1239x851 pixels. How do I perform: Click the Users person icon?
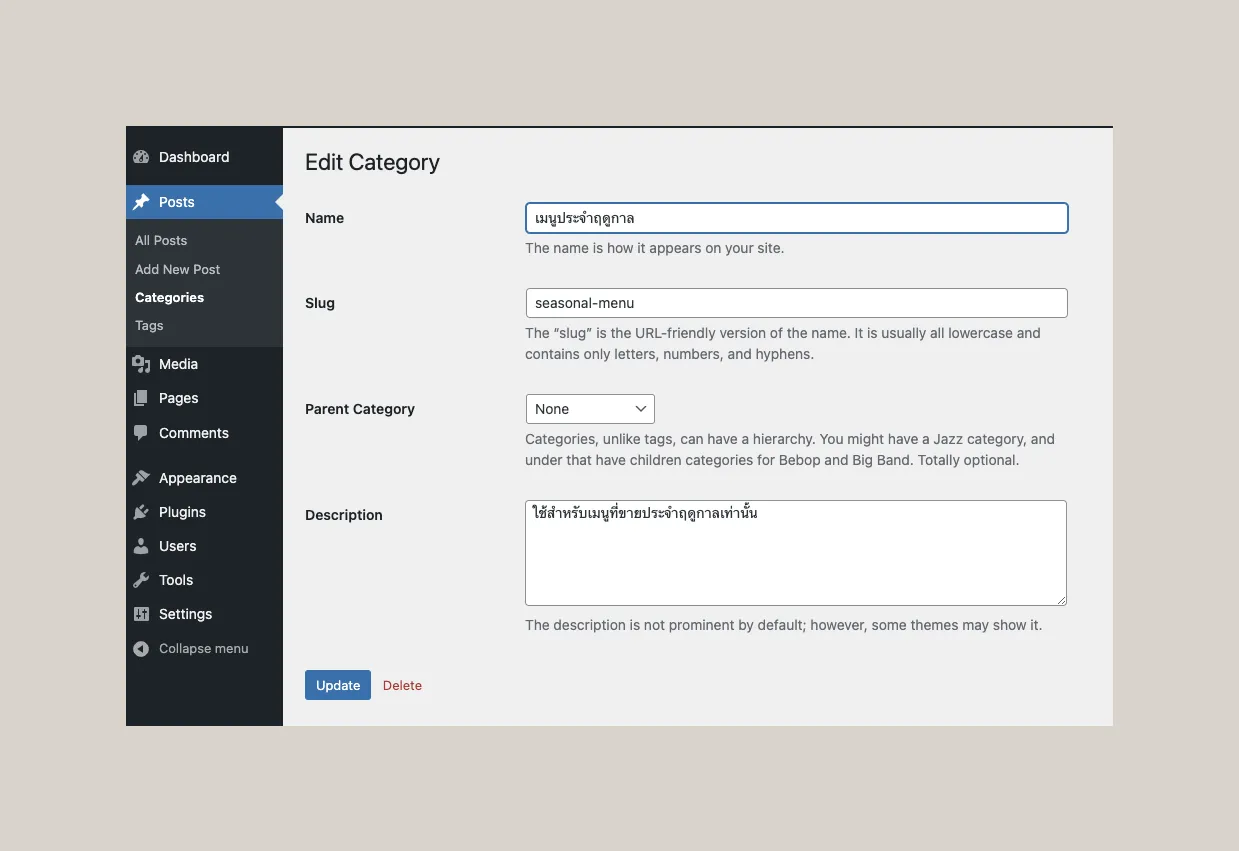[x=141, y=546]
